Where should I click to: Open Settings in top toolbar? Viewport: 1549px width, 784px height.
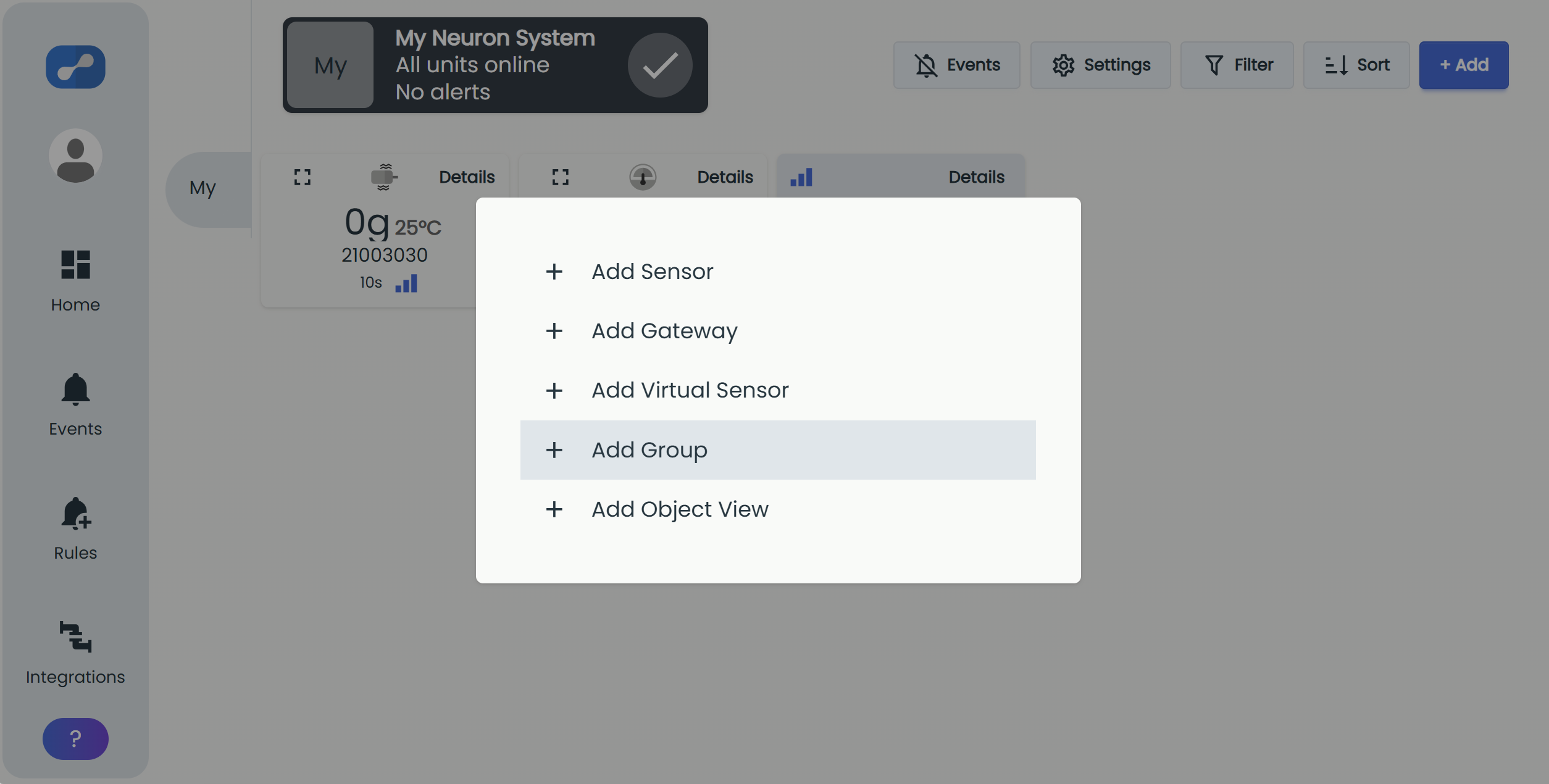pyautogui.click(x=1100, y=65)
